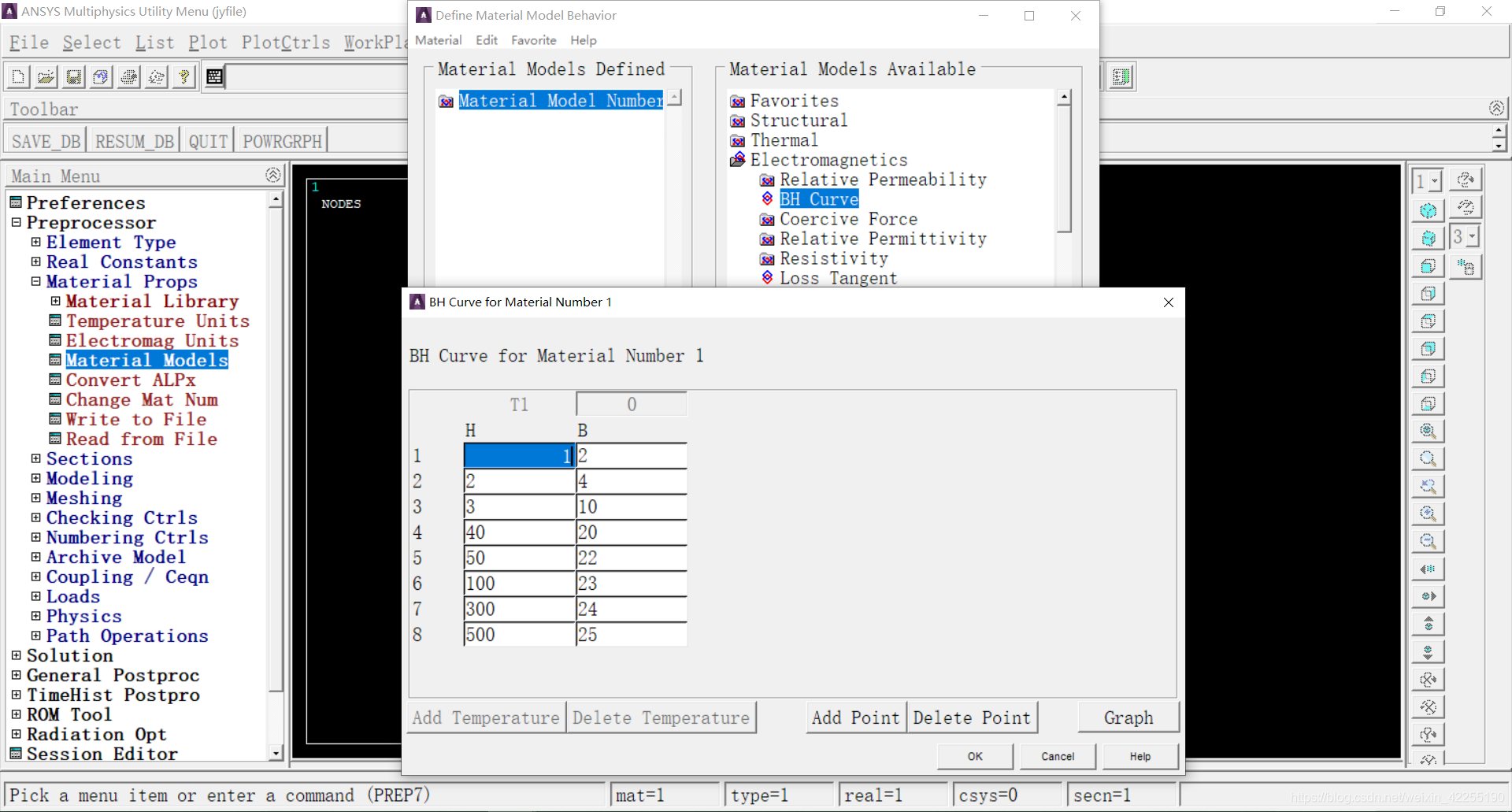The width and height of the screenshot is (1512, 812).
Task: Click the Main Menu scrollbar down arrow
Action: [x=276, y=753]
